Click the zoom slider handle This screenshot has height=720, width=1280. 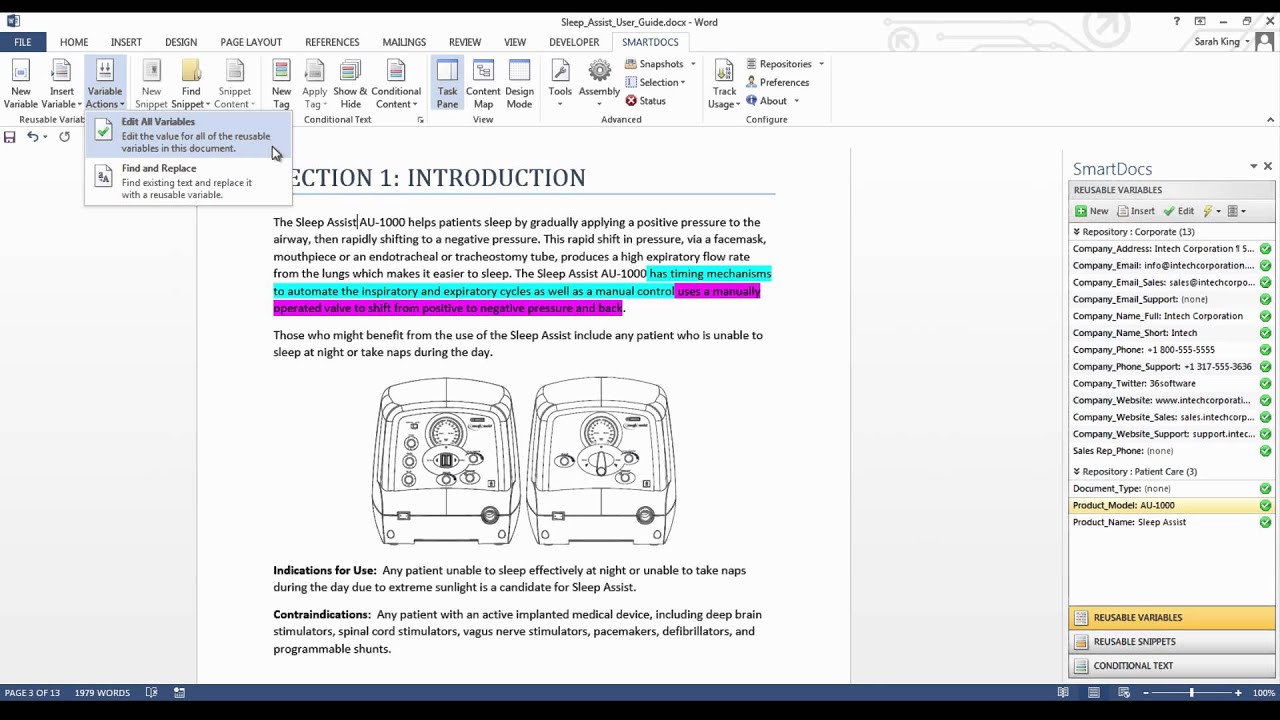point(1191,692)
